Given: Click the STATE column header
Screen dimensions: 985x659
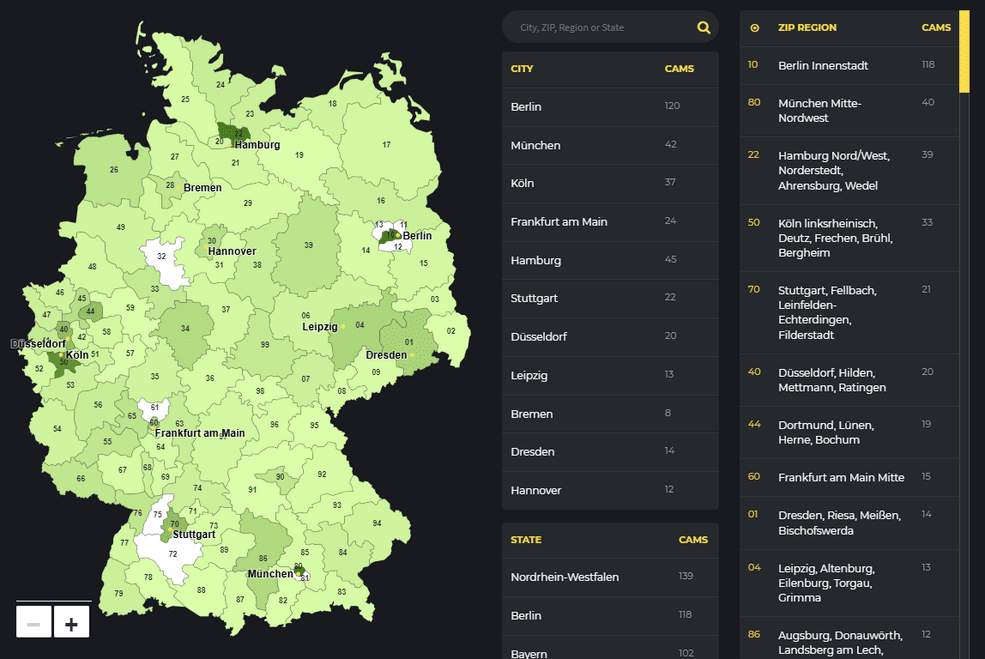Looking at the screenshot, I should pos(526,540).
